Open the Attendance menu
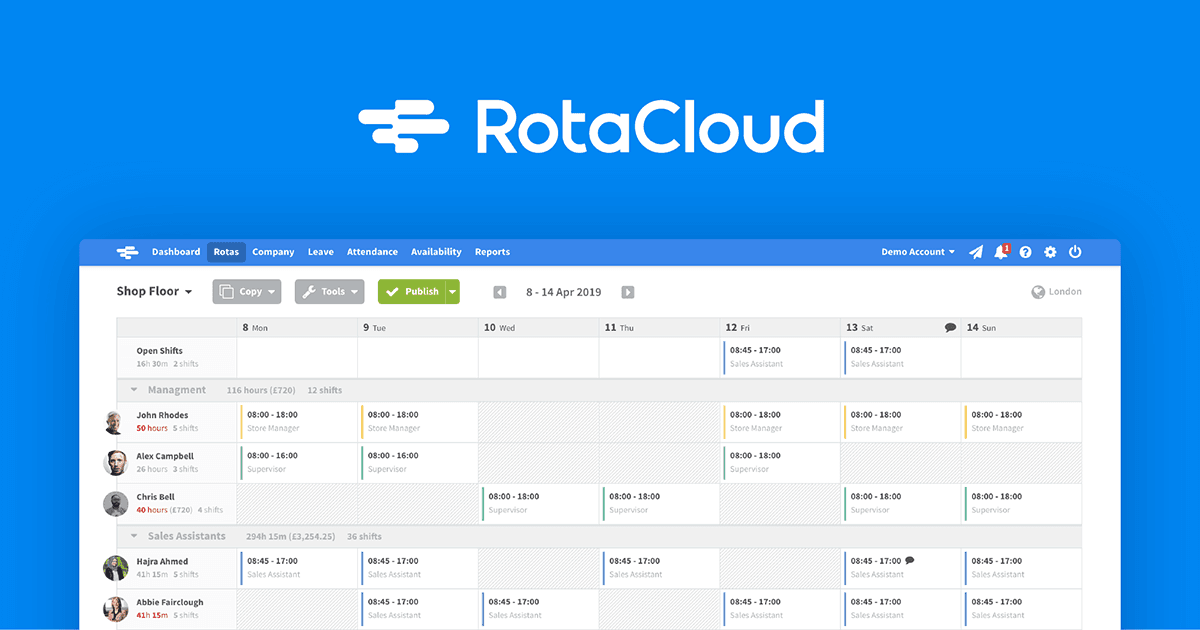The width and height of the screenshot is (1200, 630). point(372,252)
